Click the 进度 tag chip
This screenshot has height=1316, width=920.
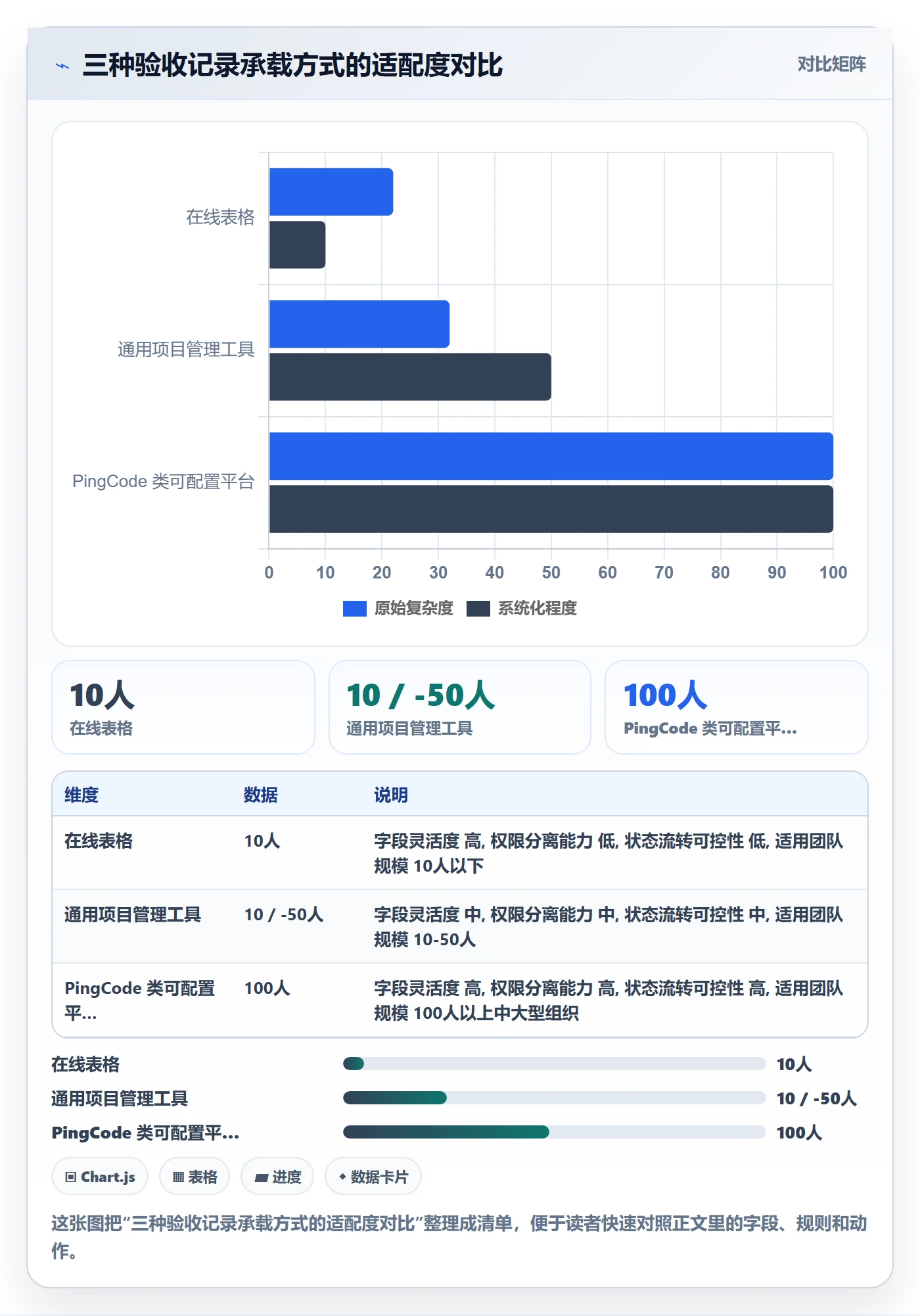[277, 1177]
